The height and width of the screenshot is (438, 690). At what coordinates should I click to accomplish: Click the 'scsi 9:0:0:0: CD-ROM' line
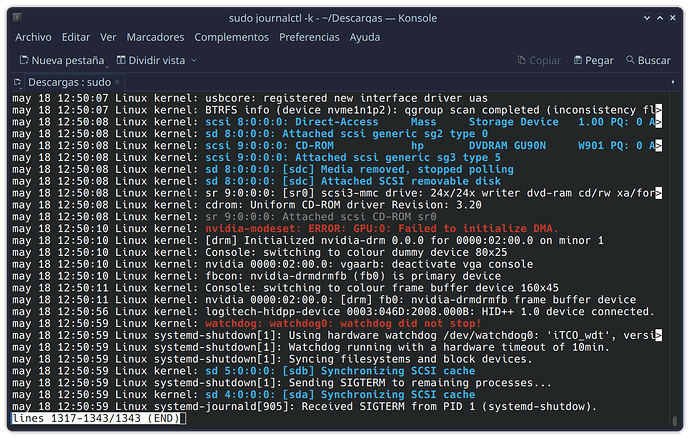pos(337,146)
